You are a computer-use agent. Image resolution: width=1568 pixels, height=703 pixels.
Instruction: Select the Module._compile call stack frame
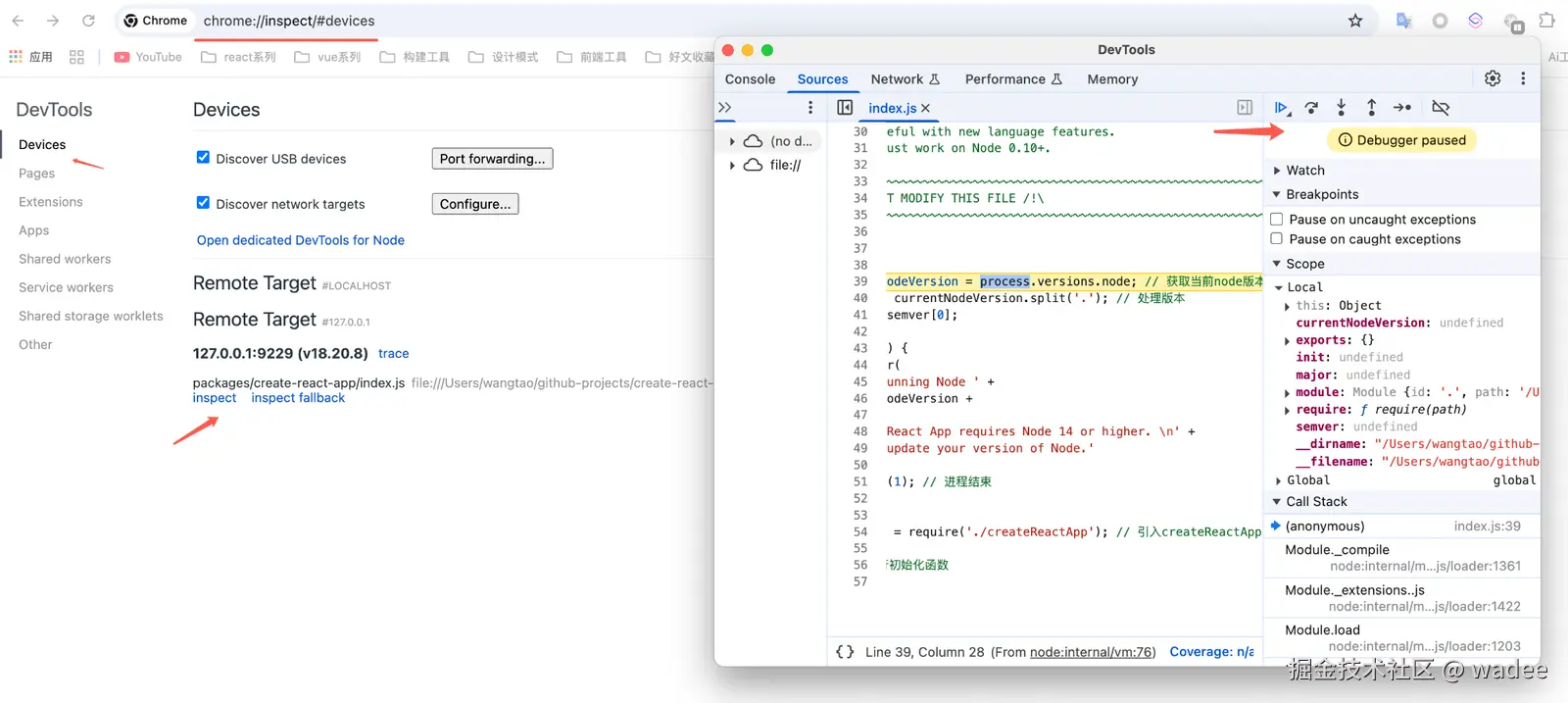point(1402,557)
